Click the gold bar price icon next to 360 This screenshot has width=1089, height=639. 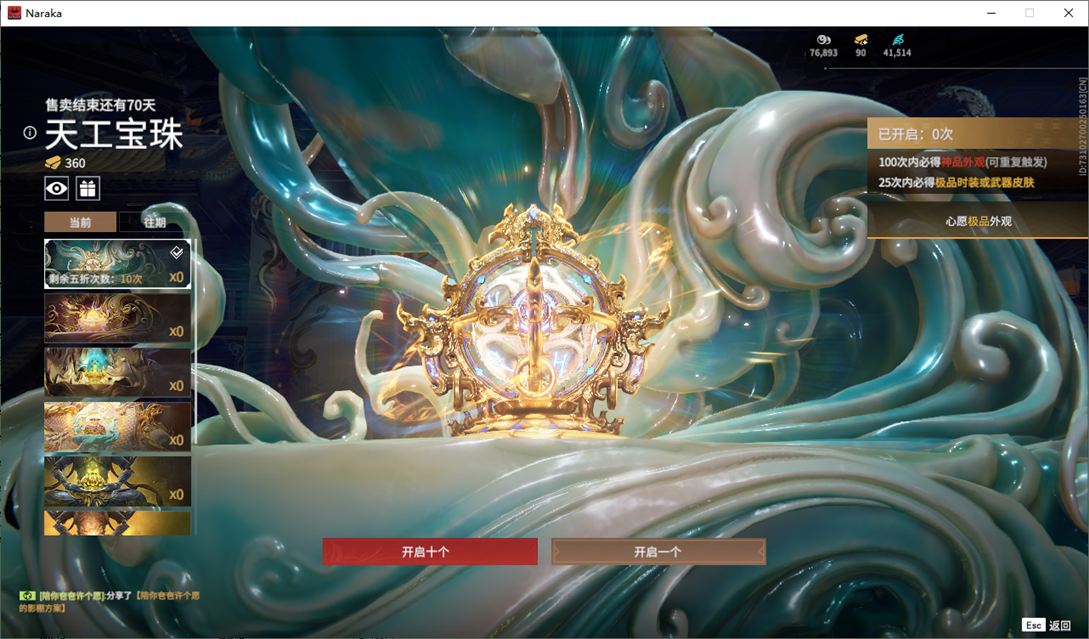click(53, 163)
